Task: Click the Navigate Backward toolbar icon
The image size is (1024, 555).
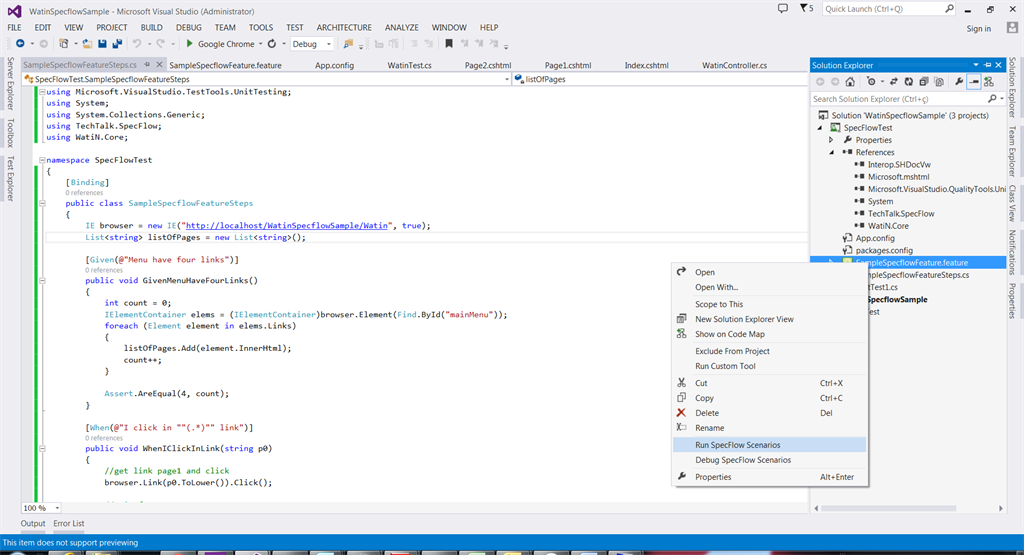Action: click(20, 44)
